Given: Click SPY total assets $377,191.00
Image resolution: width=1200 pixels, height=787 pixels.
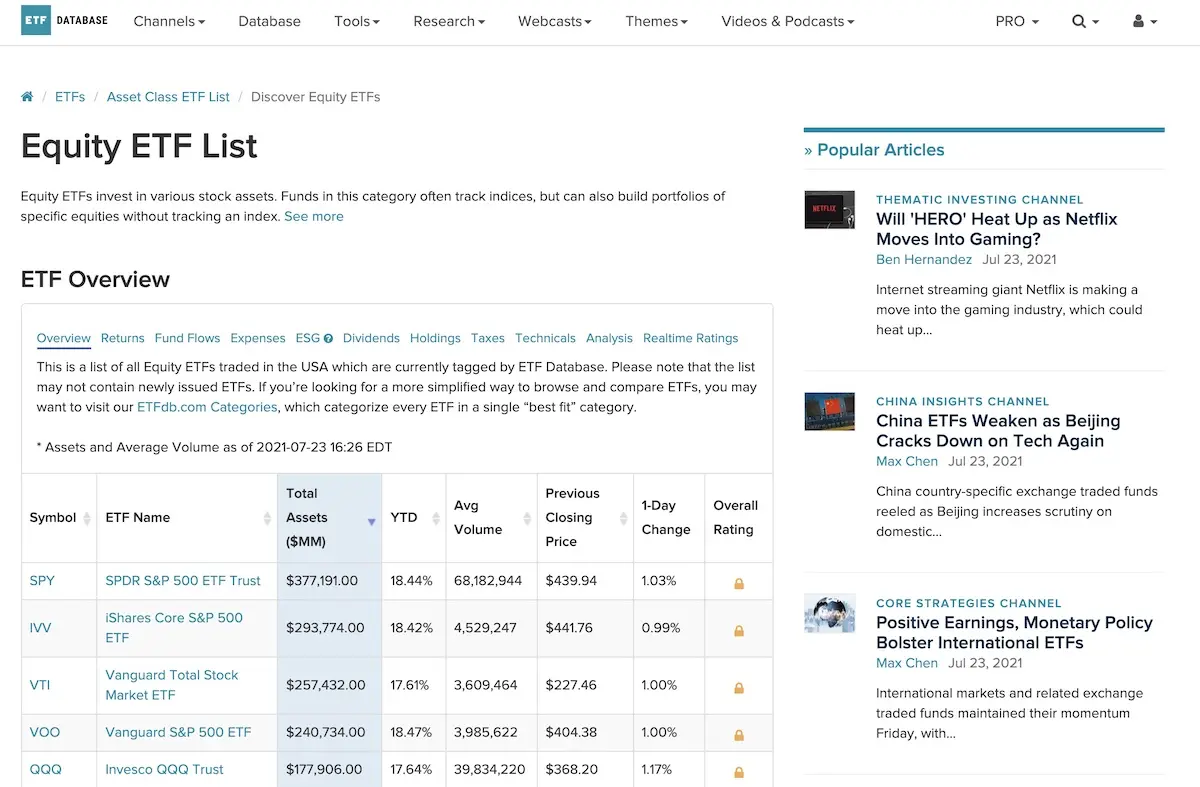Looking at the screenshot, I should pyautogui.click(x=322, y=580).
